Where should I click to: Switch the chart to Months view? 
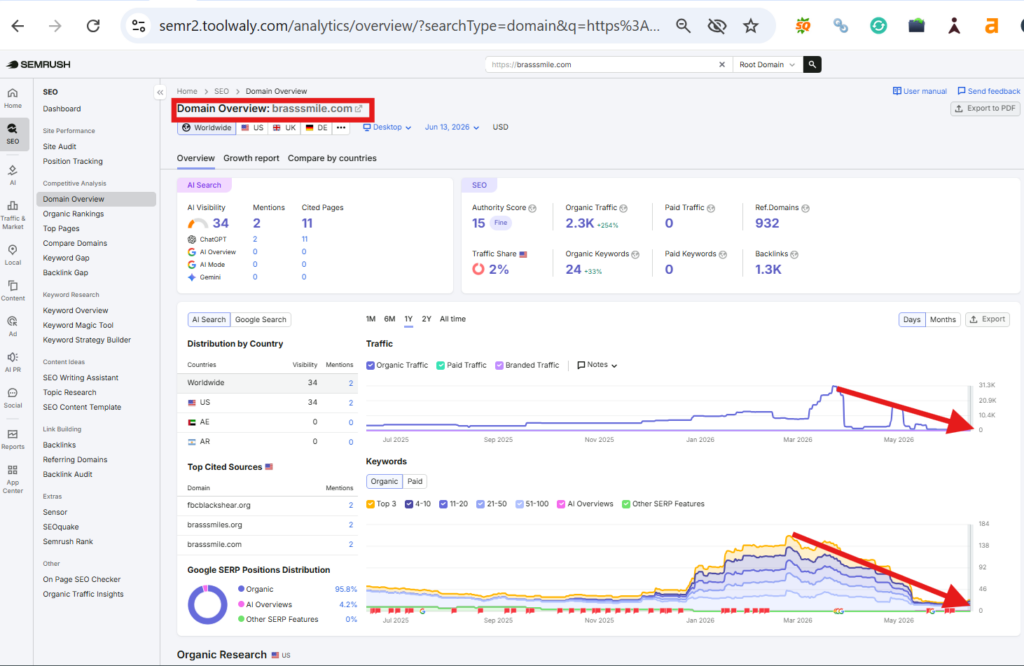coord(942,319)
